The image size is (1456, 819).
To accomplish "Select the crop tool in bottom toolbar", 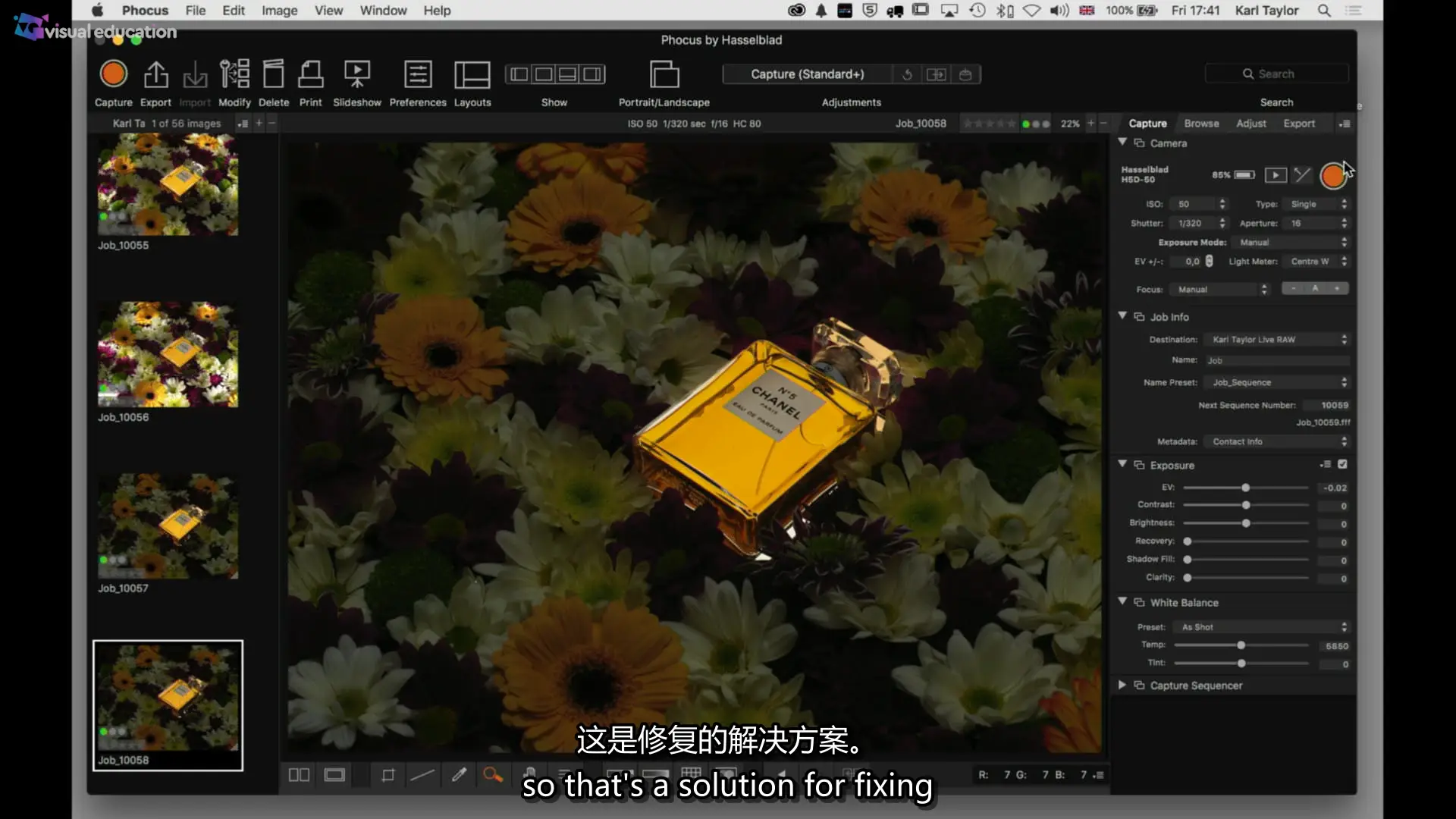I will point(388,775).
